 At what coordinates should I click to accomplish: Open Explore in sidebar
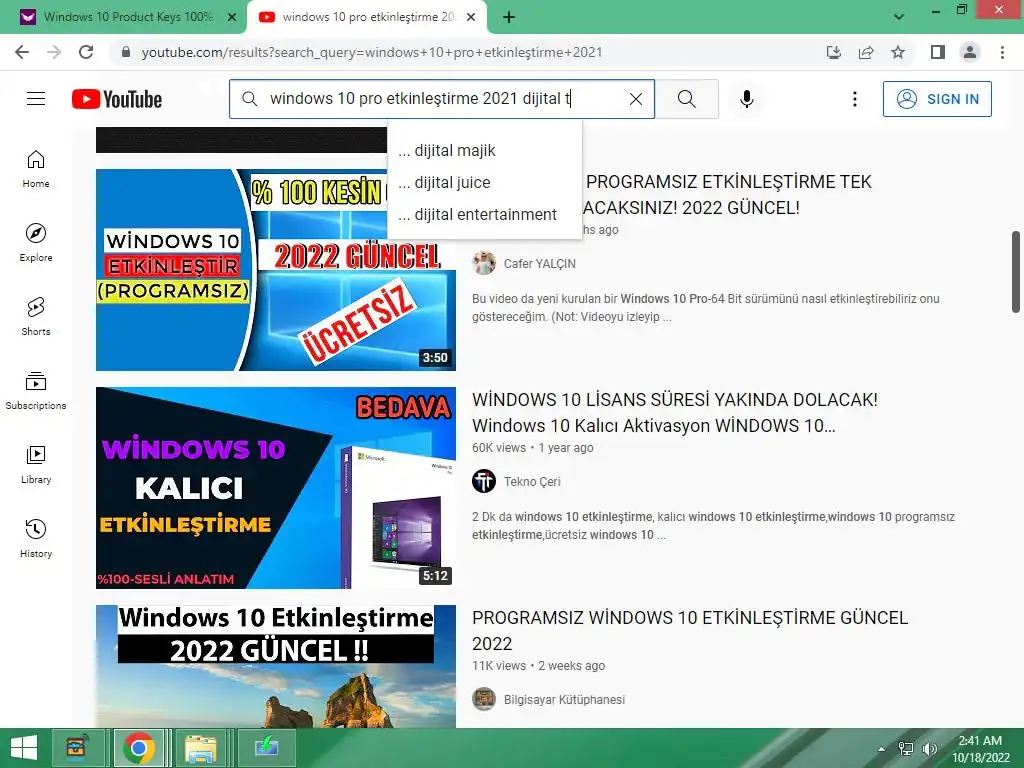tap(36, 243)
